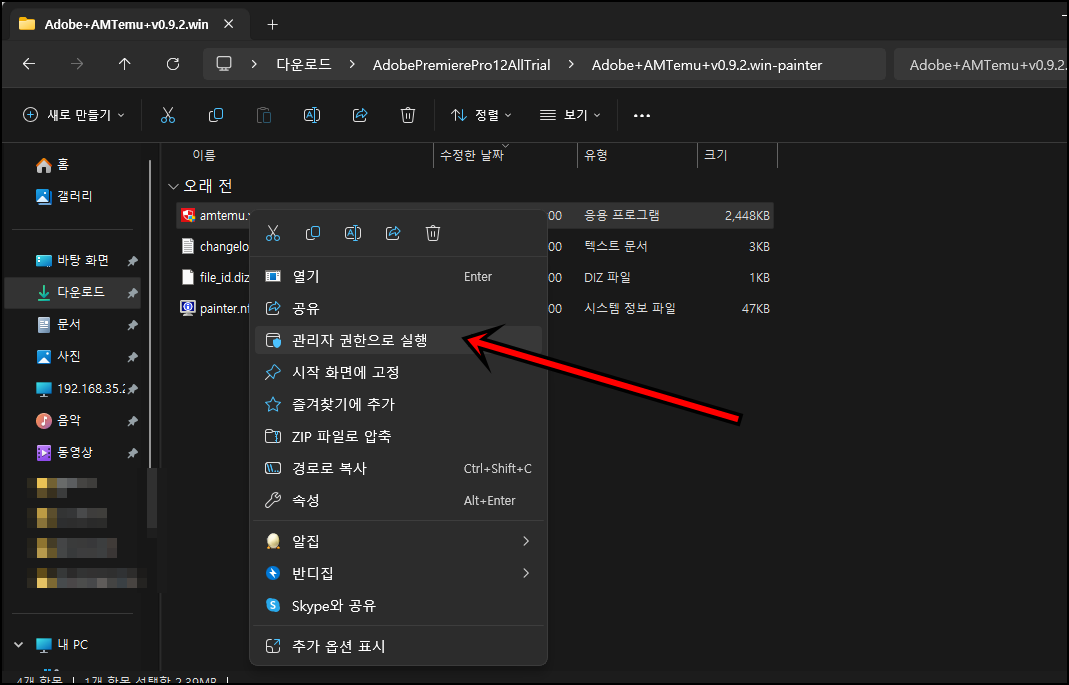The height and width of the screenshot is (685, 1069).
Task: Choose 즐겨찾기에 추가 in context menu
Action: (399, 404)
